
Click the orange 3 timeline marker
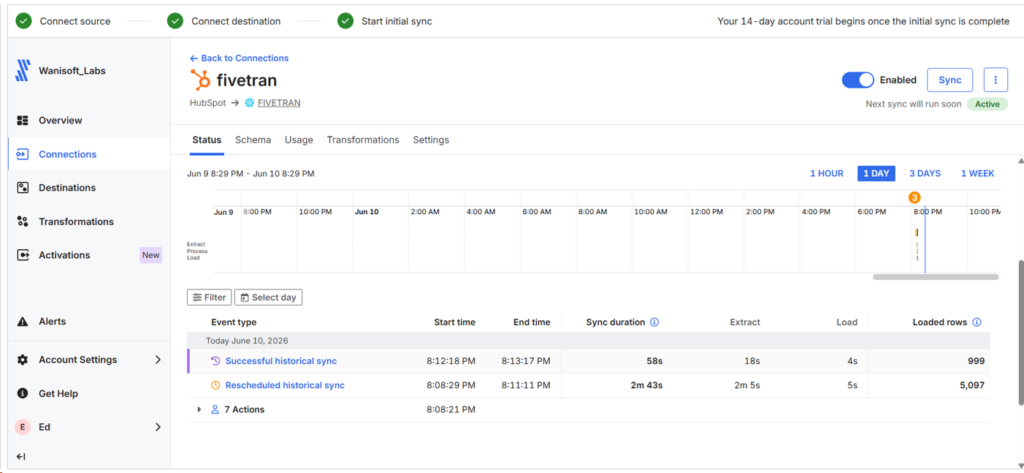coord(914,197)
